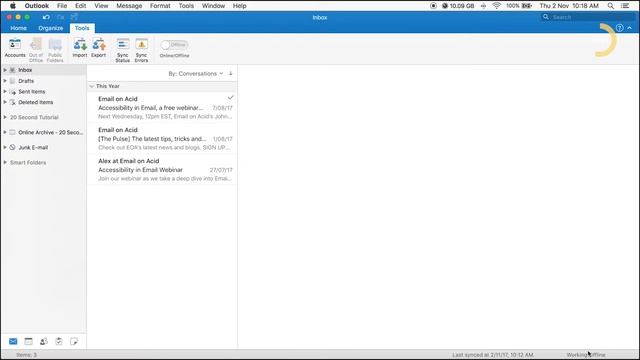Open the By: Conversations sort dropdown
The image size is (640, 360).
pos(196,73)
